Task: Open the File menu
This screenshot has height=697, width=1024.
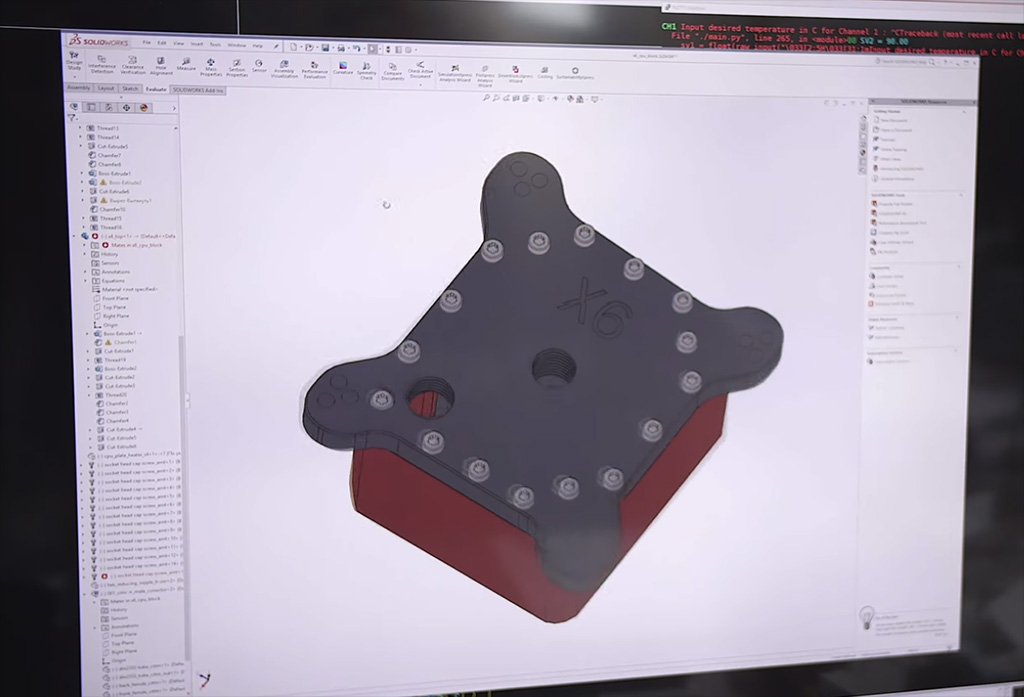Action: pos(147,42)
